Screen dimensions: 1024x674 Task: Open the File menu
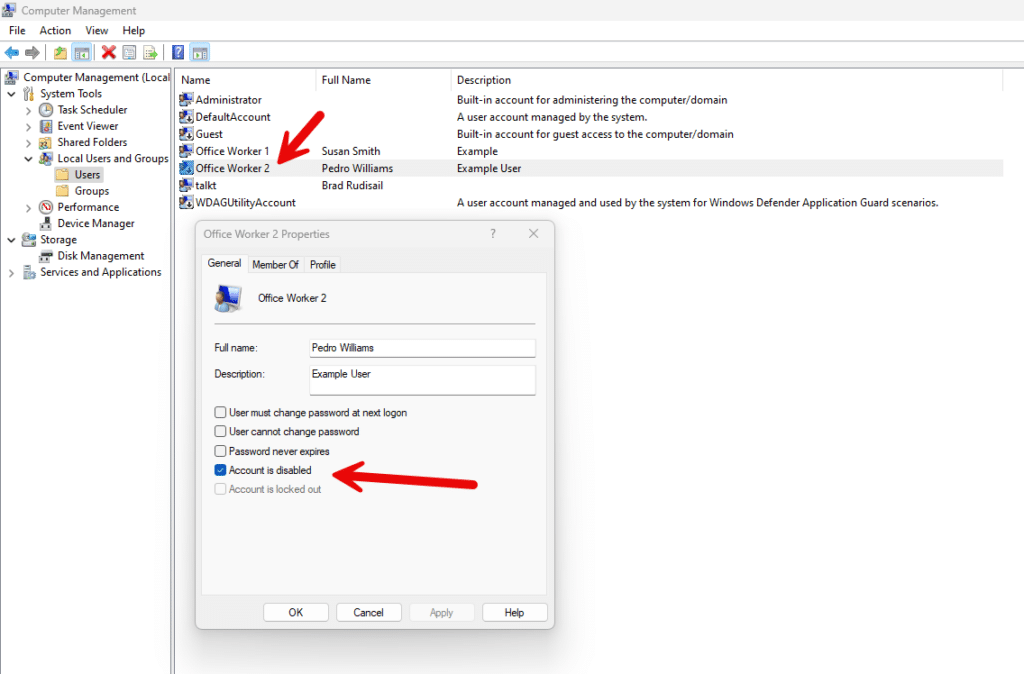click(x=17, y=31)
